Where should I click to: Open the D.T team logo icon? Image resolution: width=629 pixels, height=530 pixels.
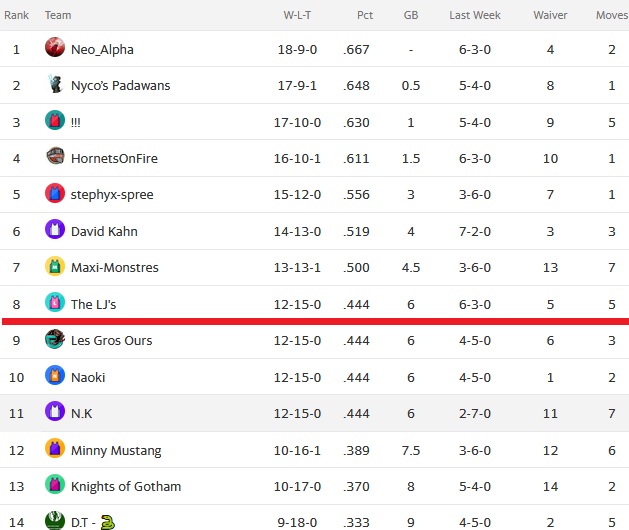[55, 520]
